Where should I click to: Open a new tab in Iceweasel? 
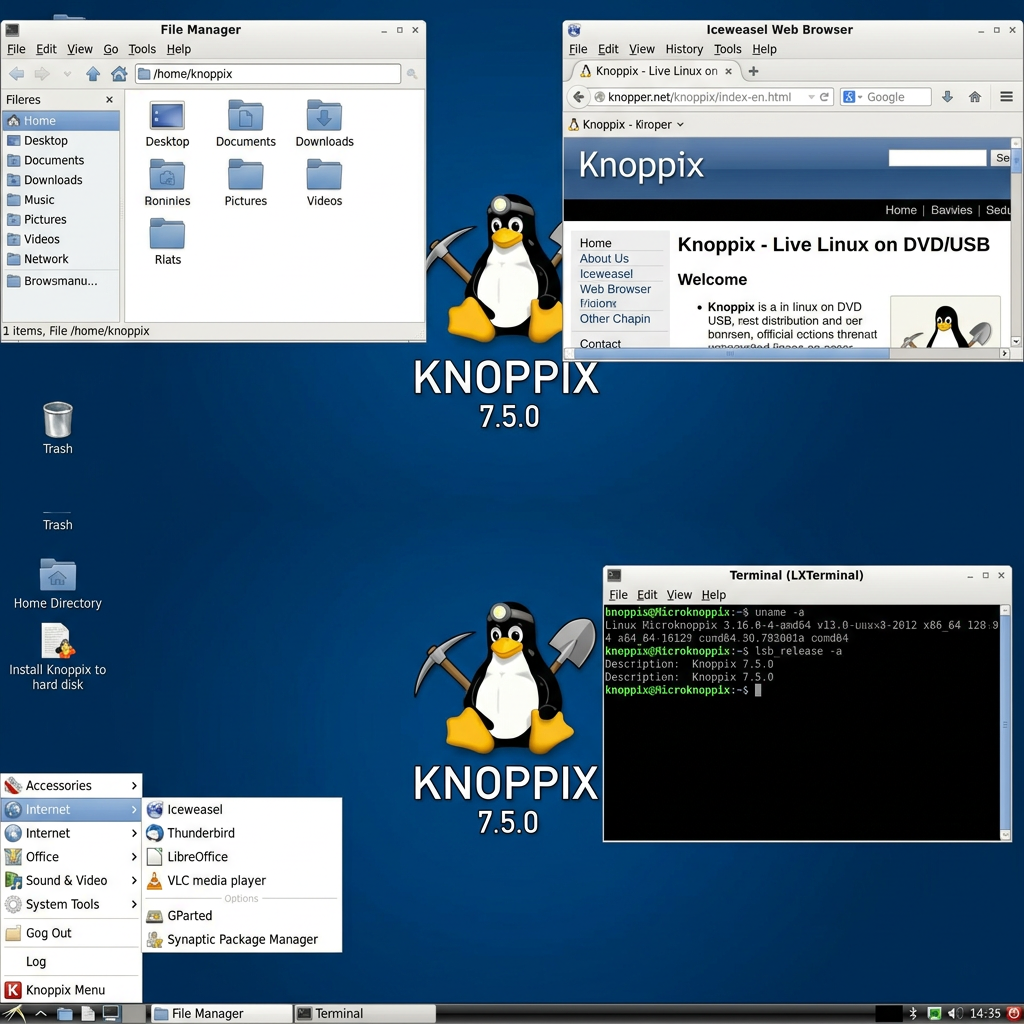753,71
